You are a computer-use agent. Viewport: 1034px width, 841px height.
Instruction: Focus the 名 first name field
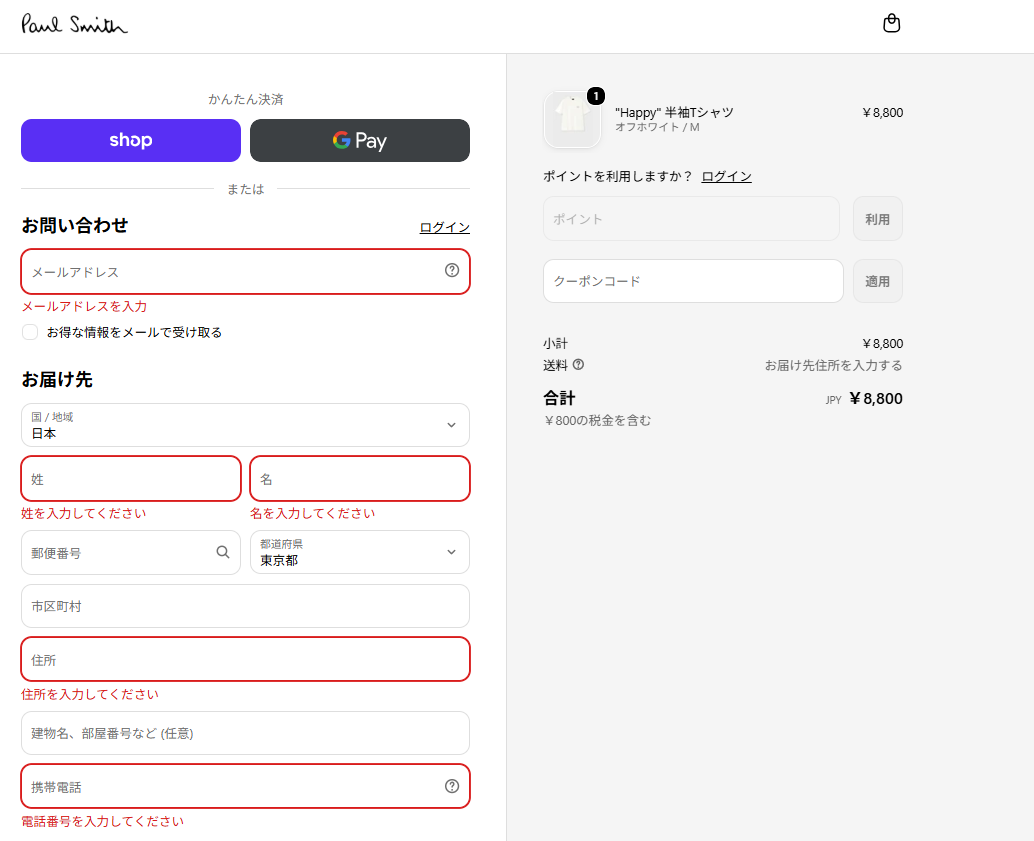click(359, 478)
